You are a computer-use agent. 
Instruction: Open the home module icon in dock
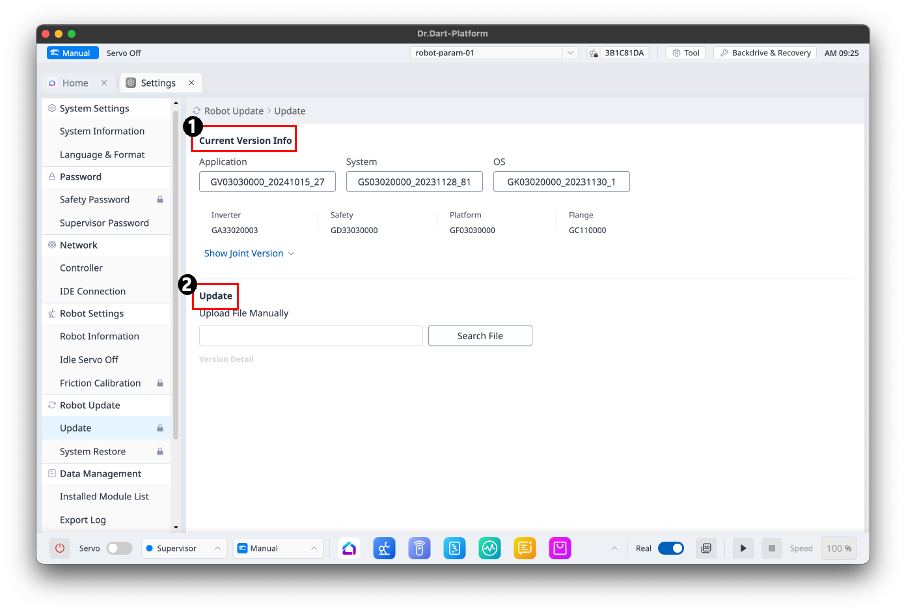[x=349, y=548]
